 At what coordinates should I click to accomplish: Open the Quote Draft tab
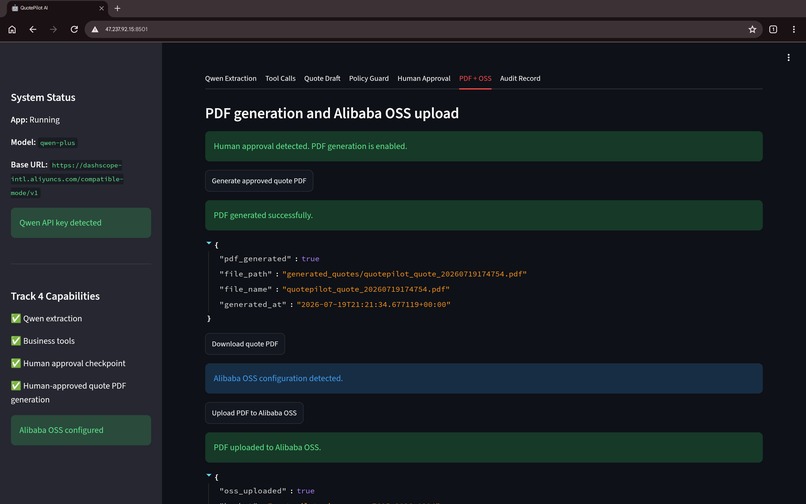322,79
